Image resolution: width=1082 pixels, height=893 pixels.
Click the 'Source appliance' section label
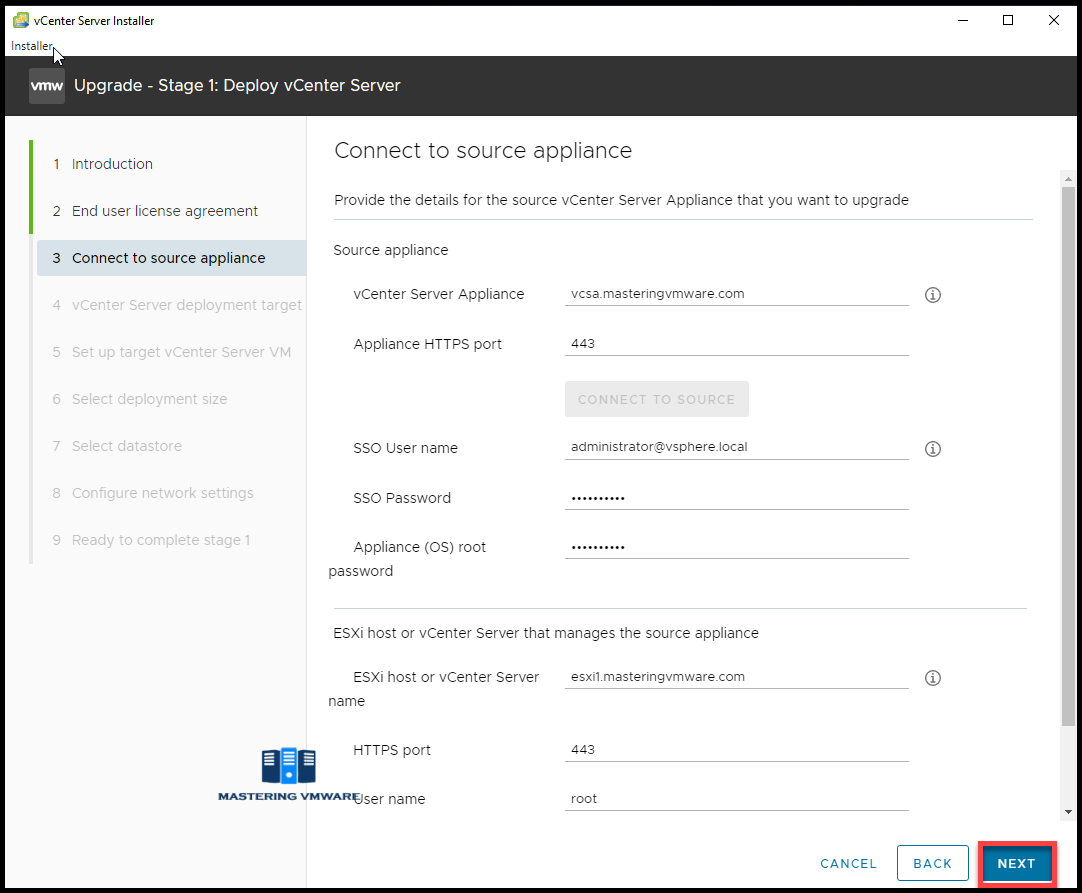[391, 250]
